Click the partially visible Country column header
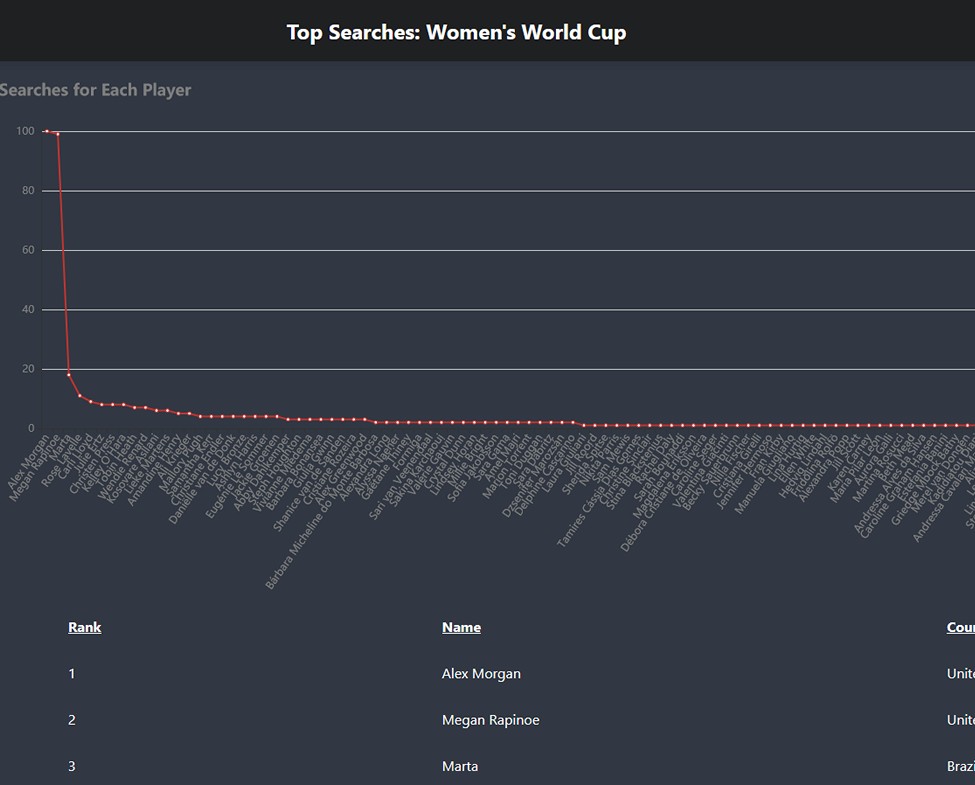Image resolution: width=975 pixels, height=785 pixels. (961, 627)
